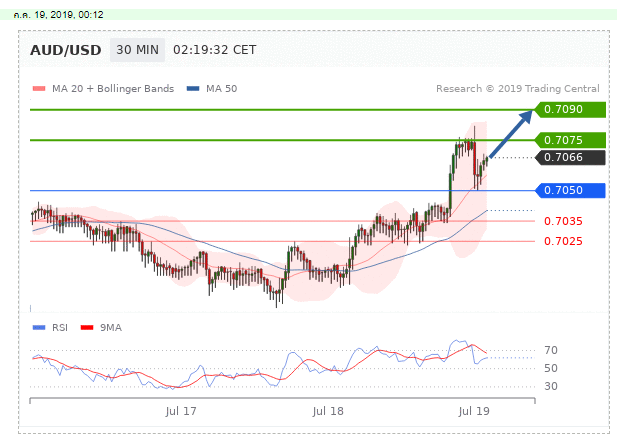Click the 0.7050 pivot price tag
Image resolution: width=617 pixels, height=445 pixels.
[x=570, y=190]
